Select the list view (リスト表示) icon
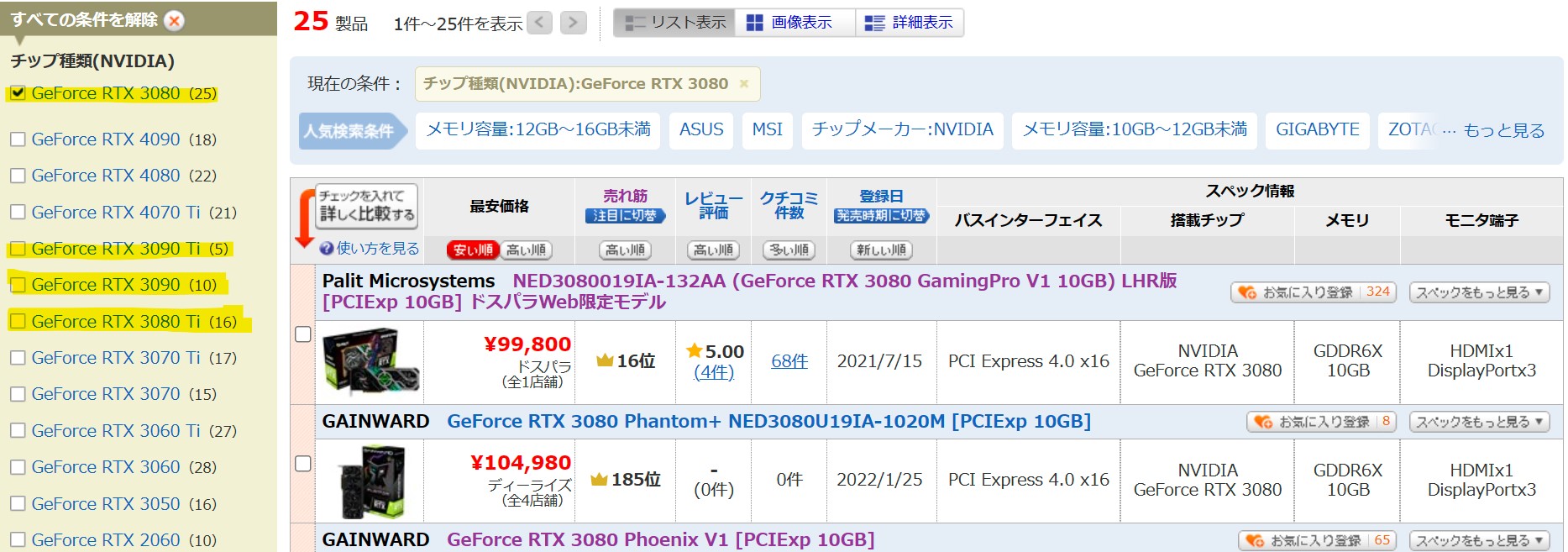Screen dimensions: 1568x552 pos(635,23)
